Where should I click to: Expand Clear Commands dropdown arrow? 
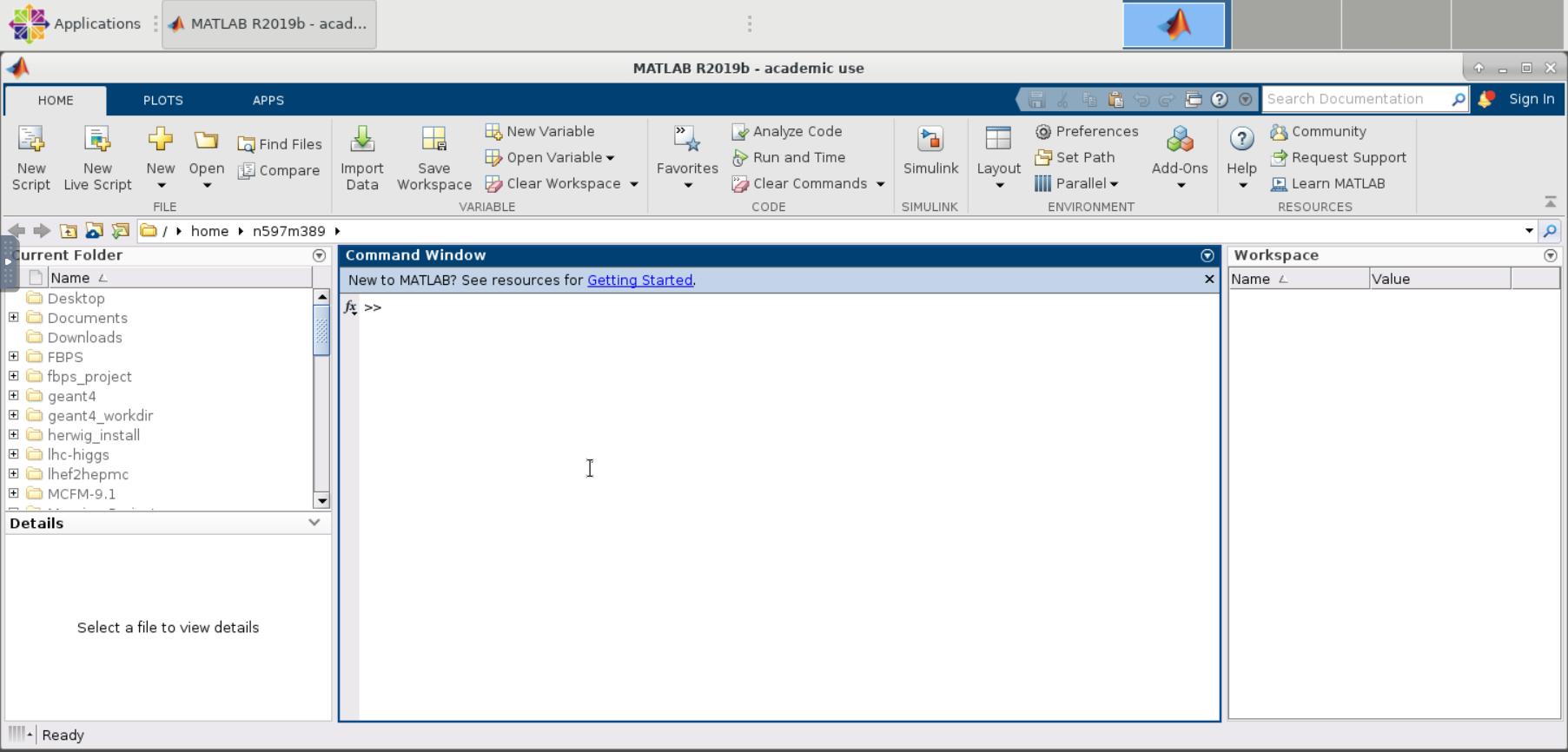[x=880, y=184]
